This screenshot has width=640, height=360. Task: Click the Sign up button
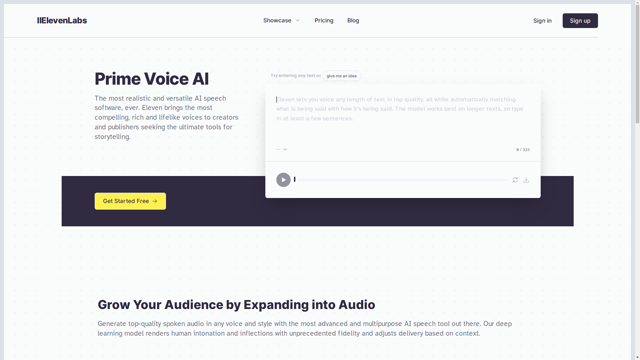tap(580, 21)
